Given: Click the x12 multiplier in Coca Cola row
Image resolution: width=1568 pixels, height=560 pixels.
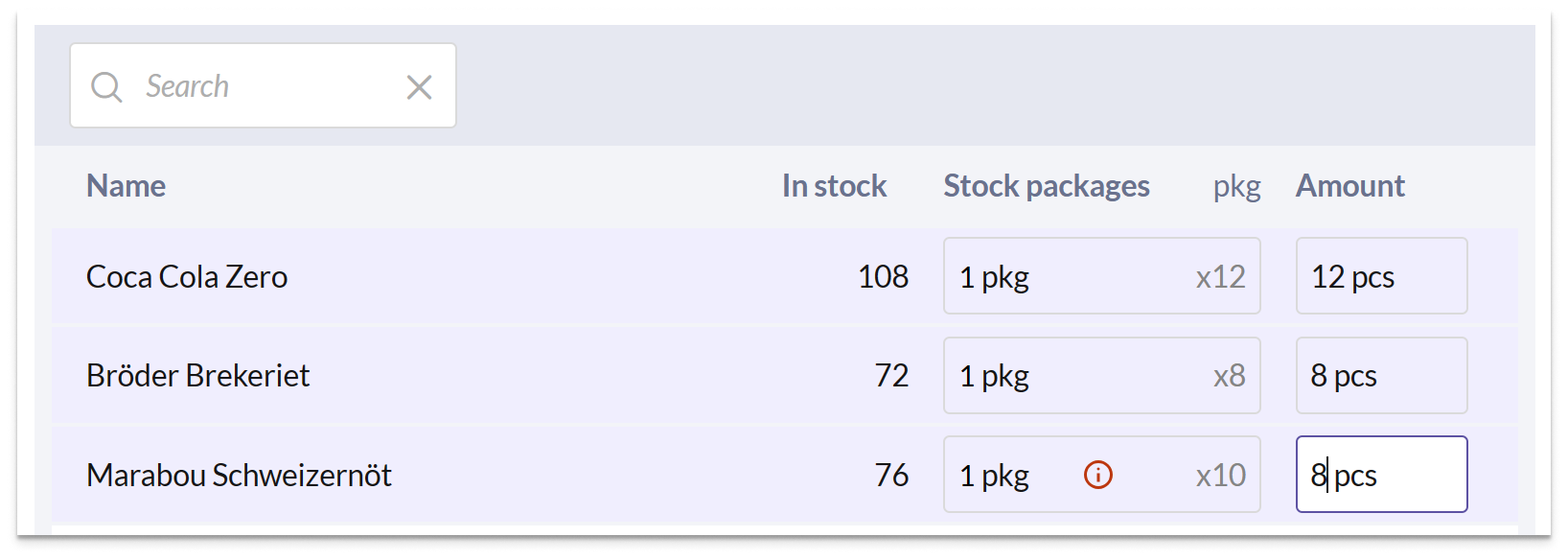Looking at the screenshot, I should click(x=1220, y=277).
